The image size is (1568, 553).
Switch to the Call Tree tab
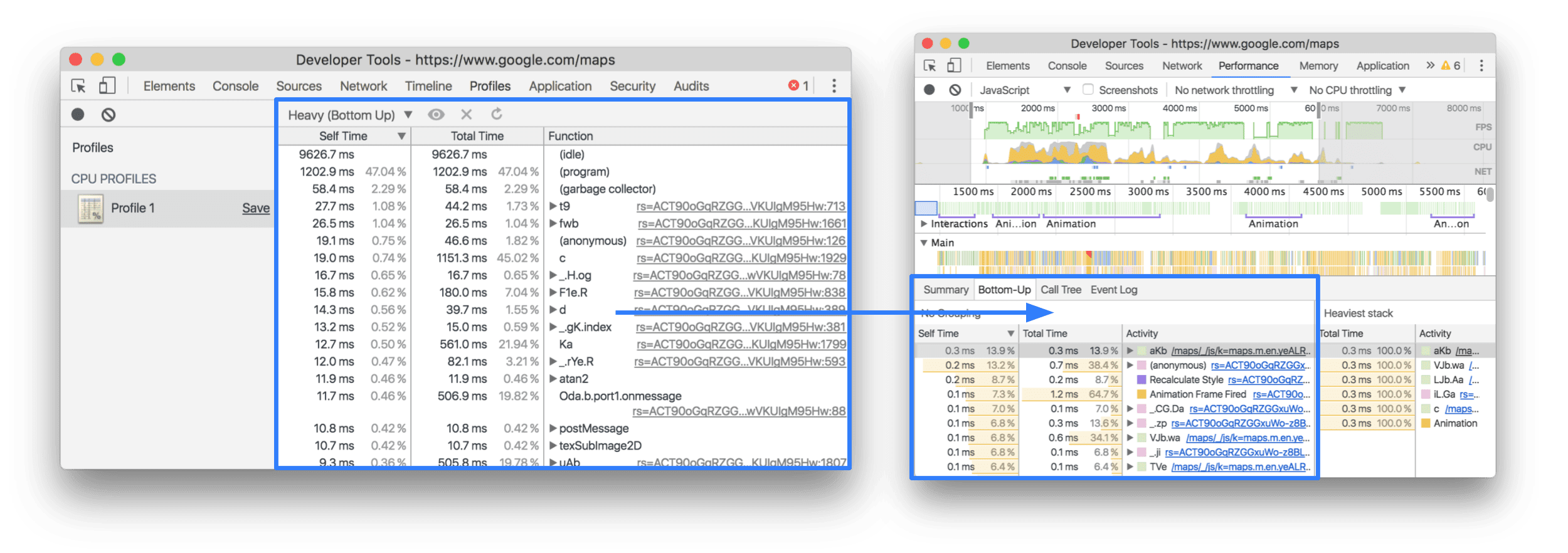(x=1061, y=290)
